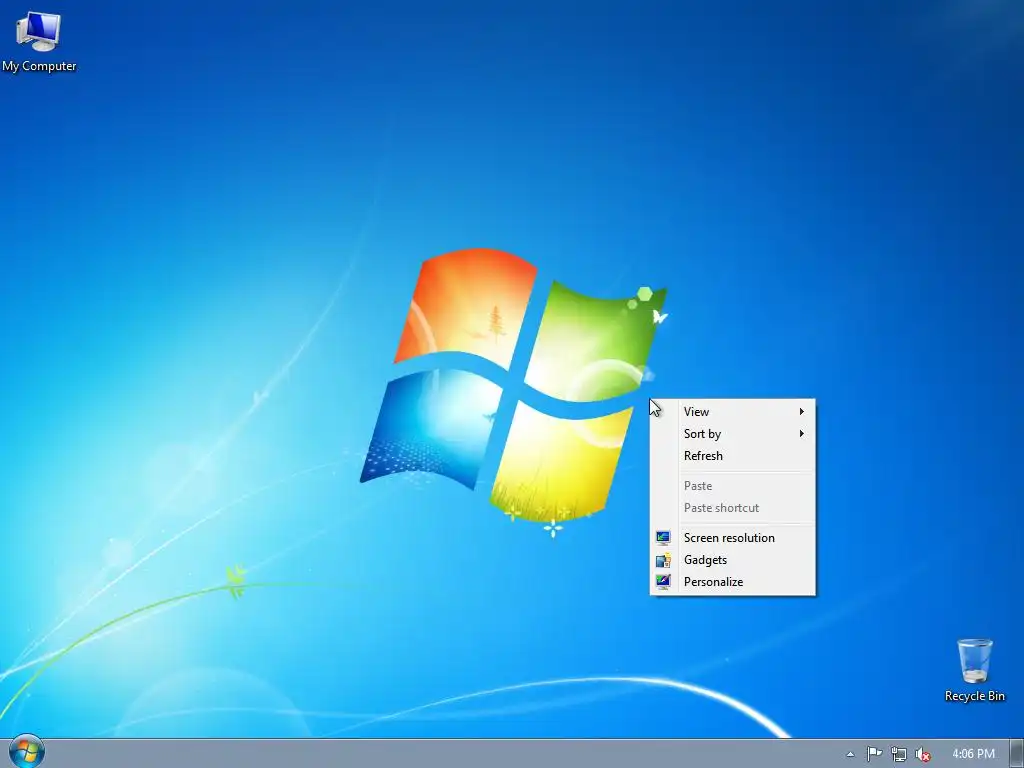
Task: Open Action Center flag tray icon
Action: 874,754
